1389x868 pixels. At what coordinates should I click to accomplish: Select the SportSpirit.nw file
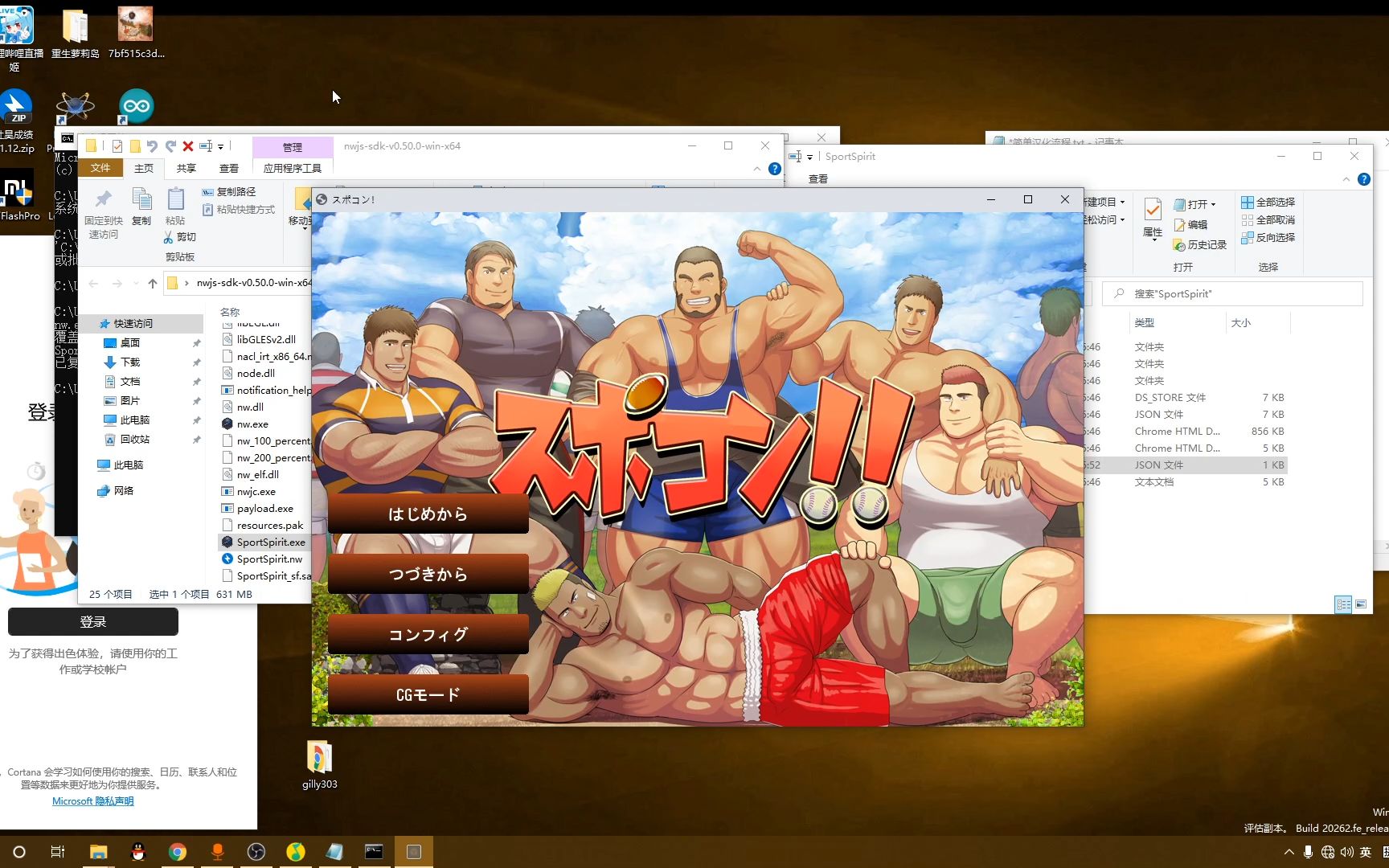[265, 559]
